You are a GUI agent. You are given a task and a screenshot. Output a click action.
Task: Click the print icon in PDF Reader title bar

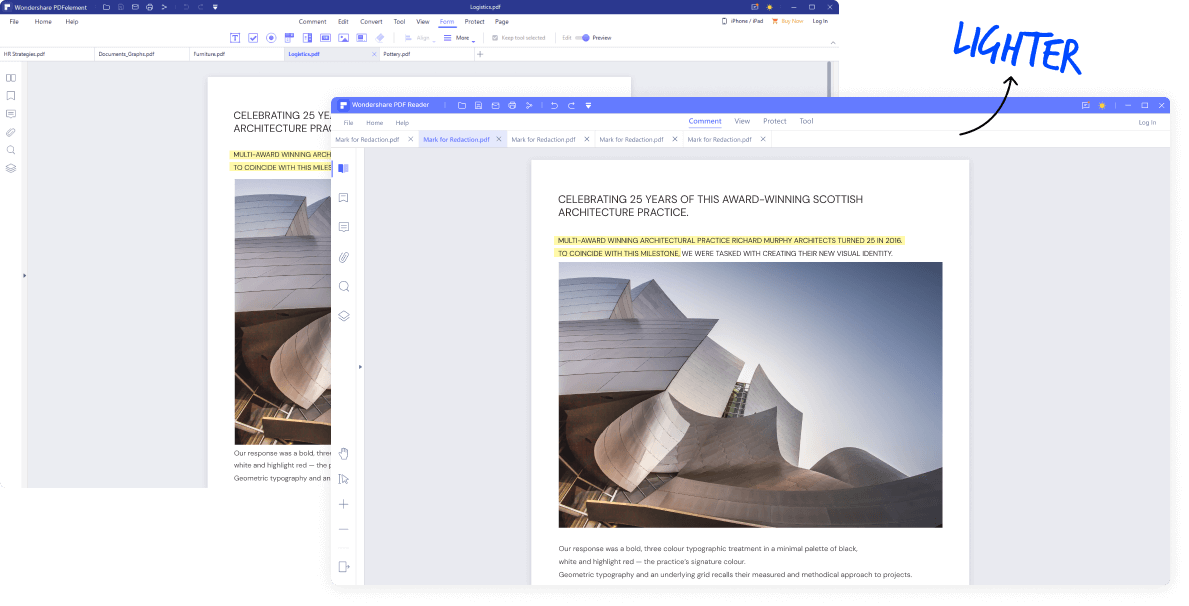tap(512, 105)
